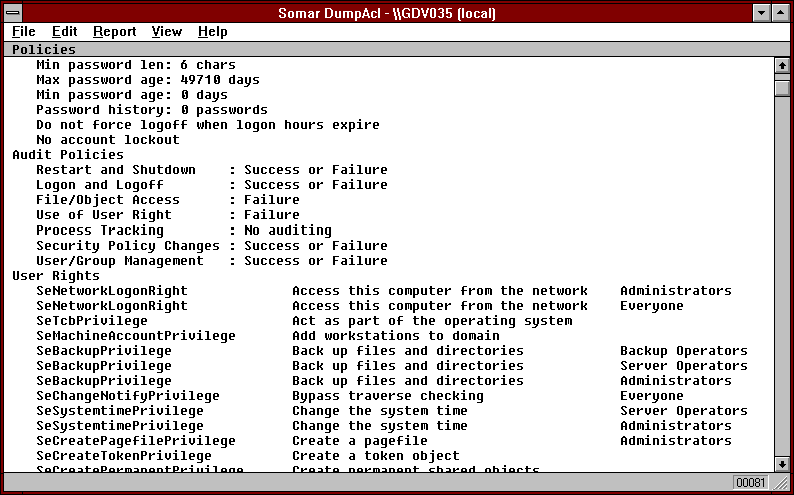The image size is (794, 495).
Task: Click the window resize grip in status bar
Action: (781, 483)
